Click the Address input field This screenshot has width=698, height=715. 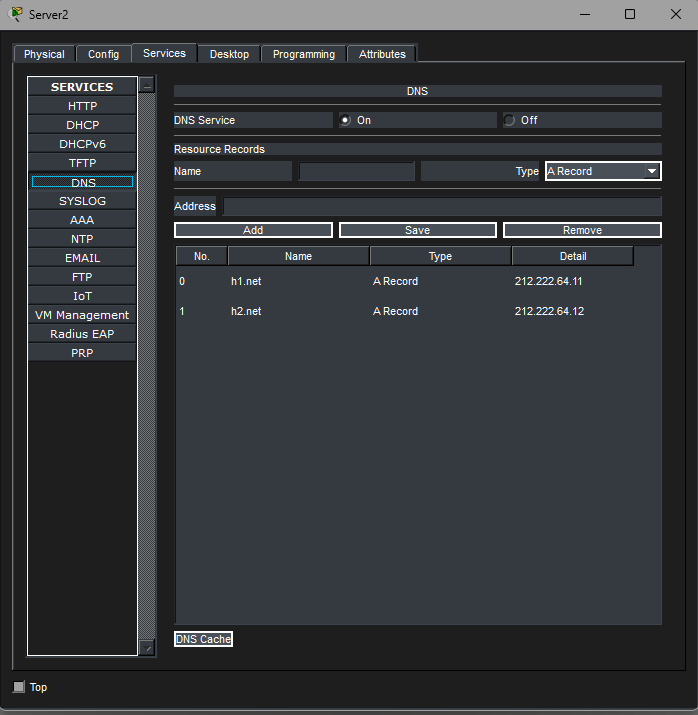[441, 206]
